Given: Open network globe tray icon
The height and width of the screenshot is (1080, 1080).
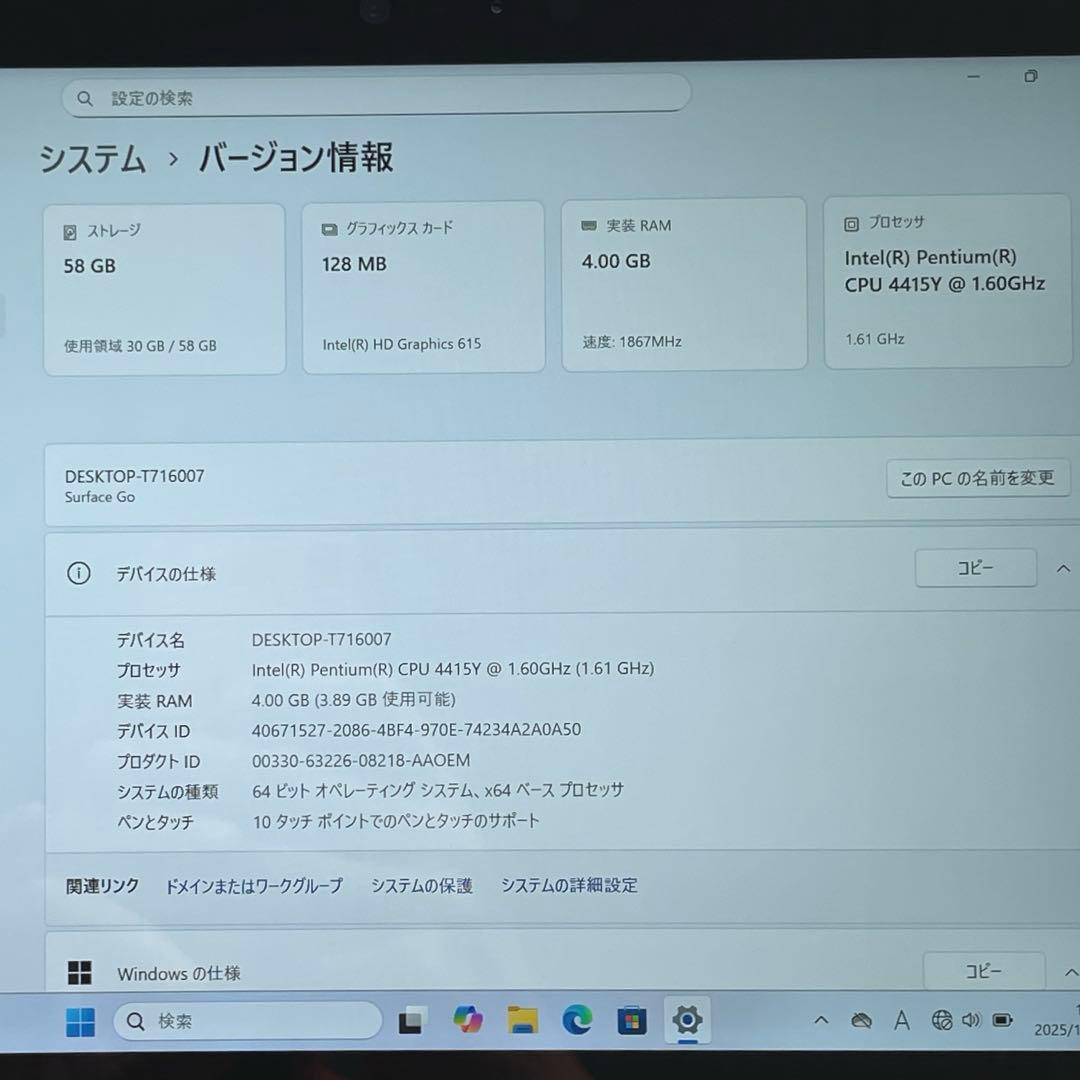Looking at the screenshot, I should point(942,1019).
